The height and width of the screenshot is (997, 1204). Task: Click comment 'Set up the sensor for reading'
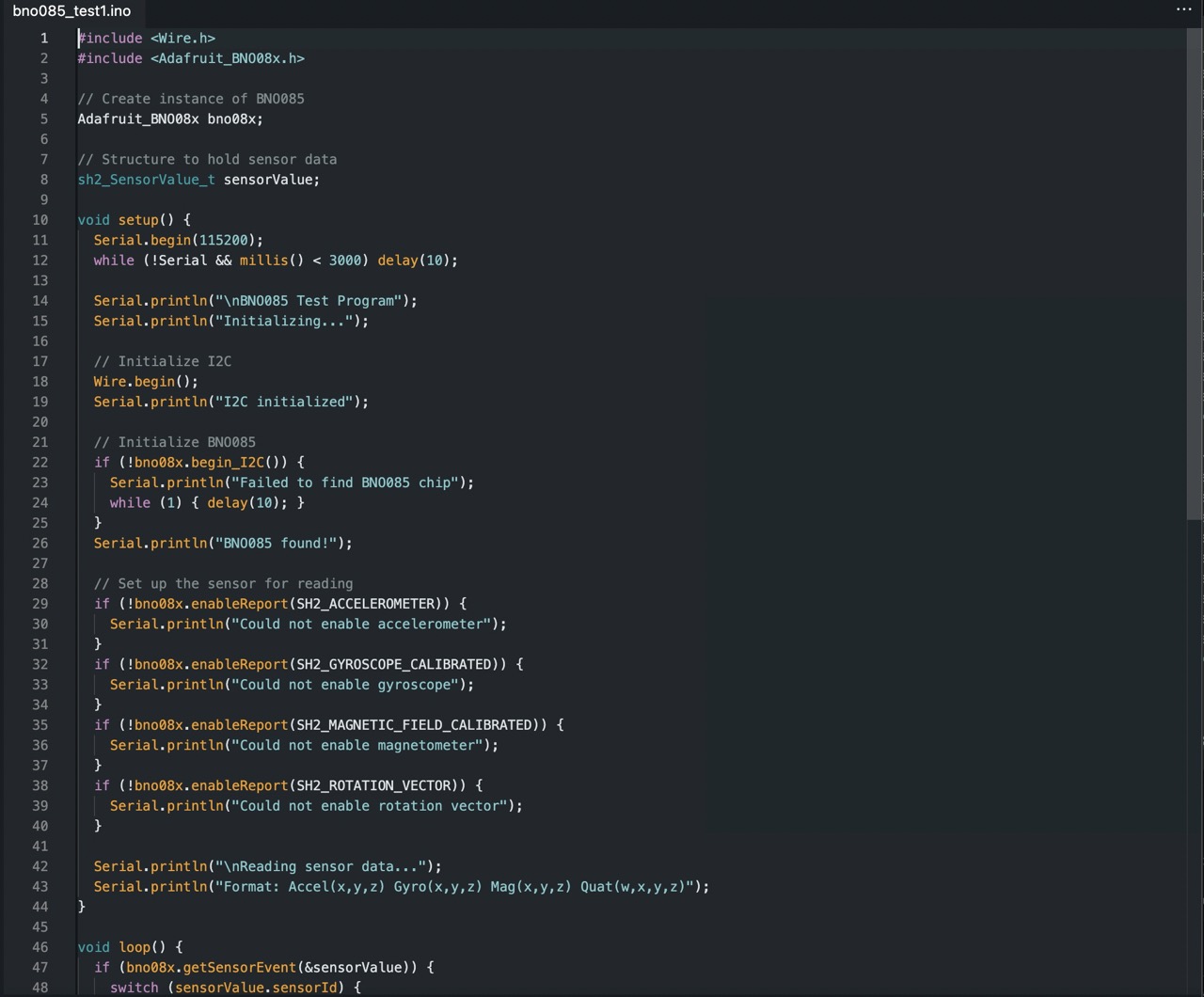tap(235, 584)
